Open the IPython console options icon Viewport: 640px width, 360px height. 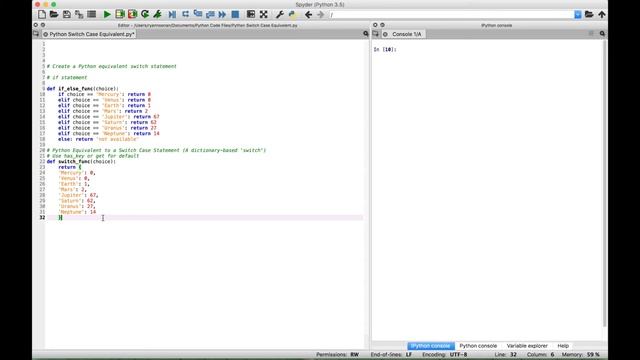click(602, 34)
